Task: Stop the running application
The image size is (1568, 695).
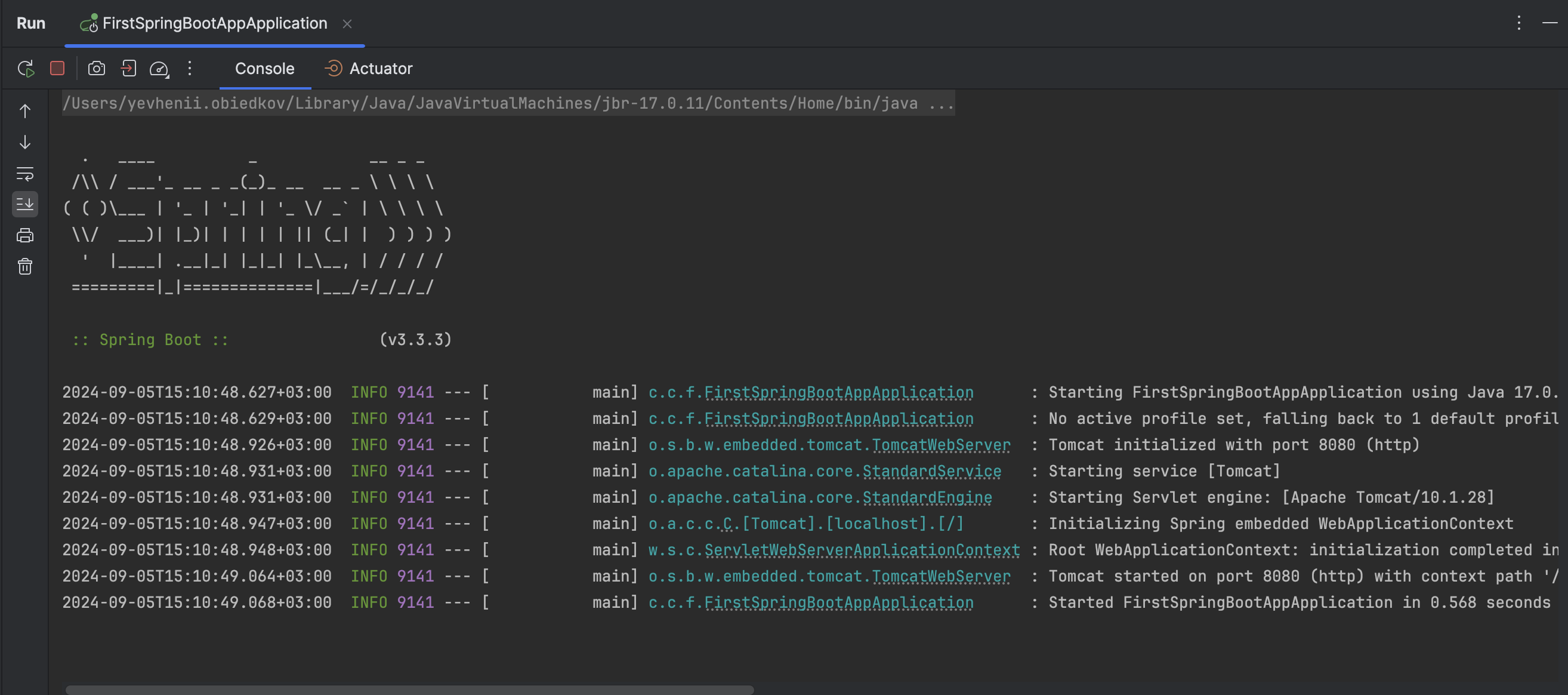Action: (x=57, y=68)
